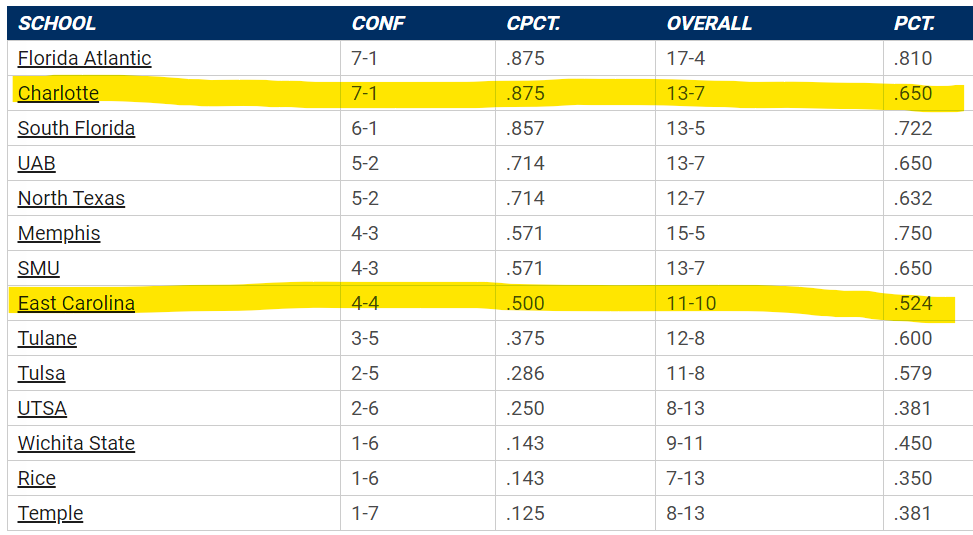Open the Temple team link

coord(50,513)
